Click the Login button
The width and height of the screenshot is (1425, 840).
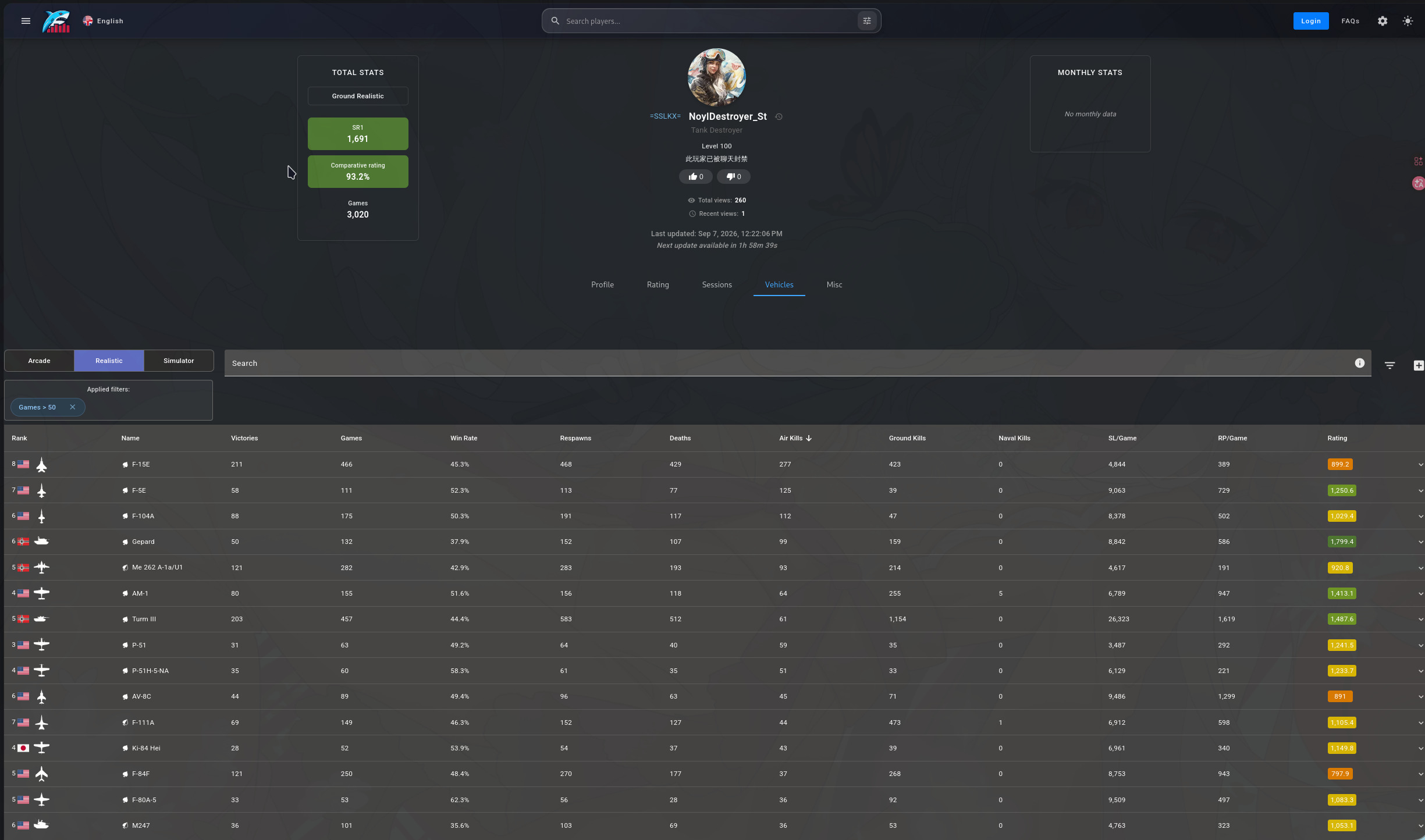click(1311, 21)
